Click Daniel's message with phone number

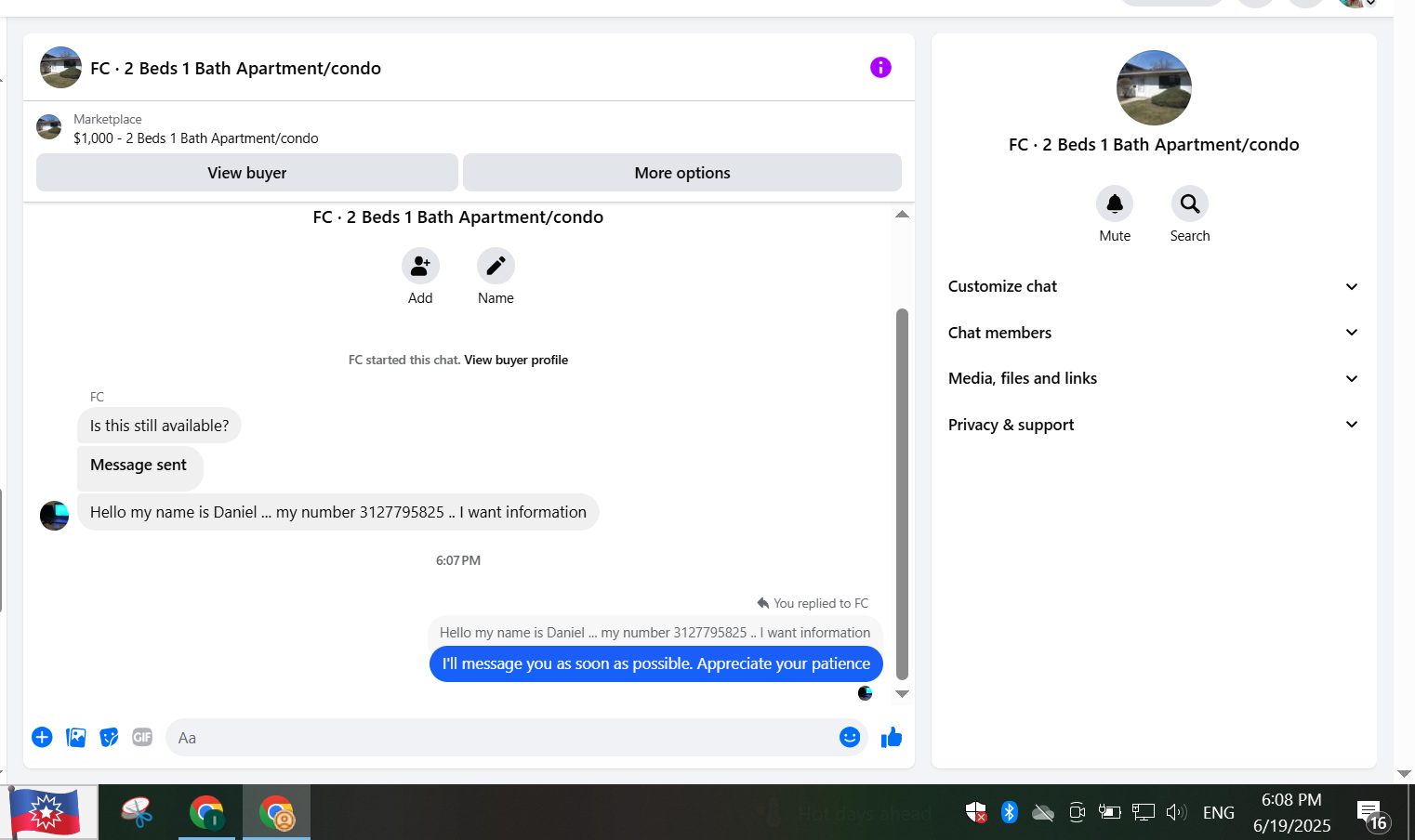coord(338,512)
